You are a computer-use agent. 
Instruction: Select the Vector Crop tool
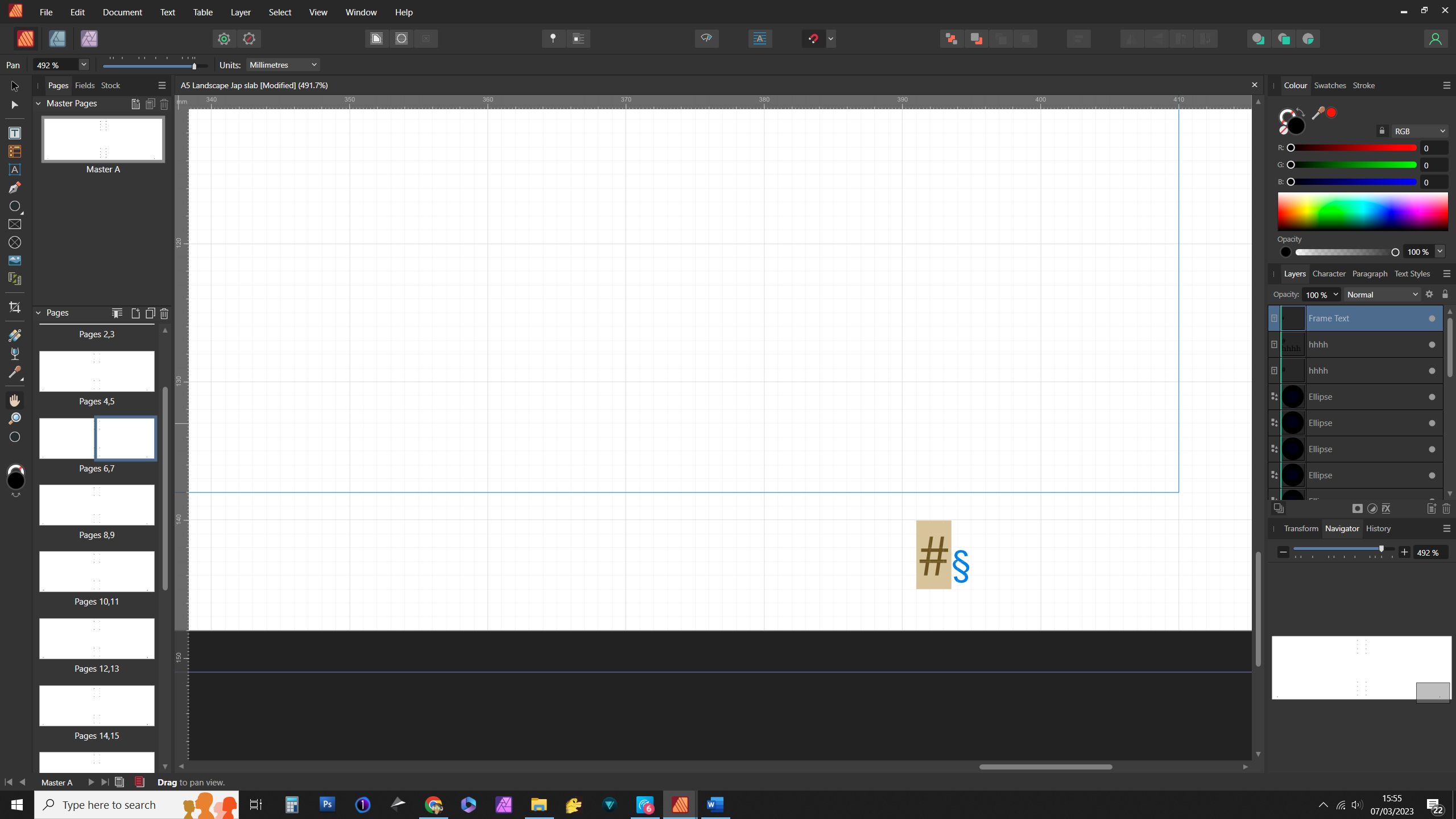(x=15, y=308)
